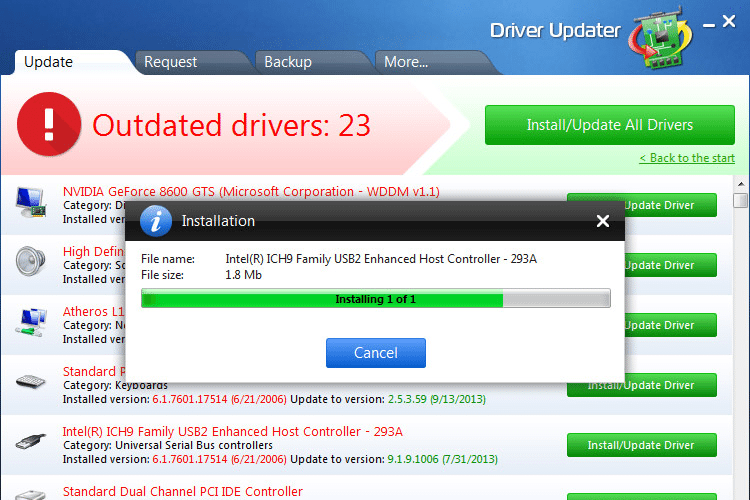The width and height of the screenshot is (750, 500).
Task: Click the File size 1.8 Mb value
Action: pyautogui.click(x=243, y=275)
